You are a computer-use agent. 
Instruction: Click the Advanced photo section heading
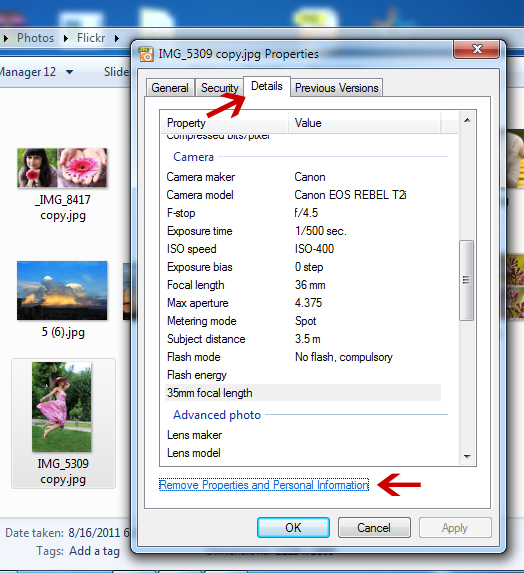(217, 415)
